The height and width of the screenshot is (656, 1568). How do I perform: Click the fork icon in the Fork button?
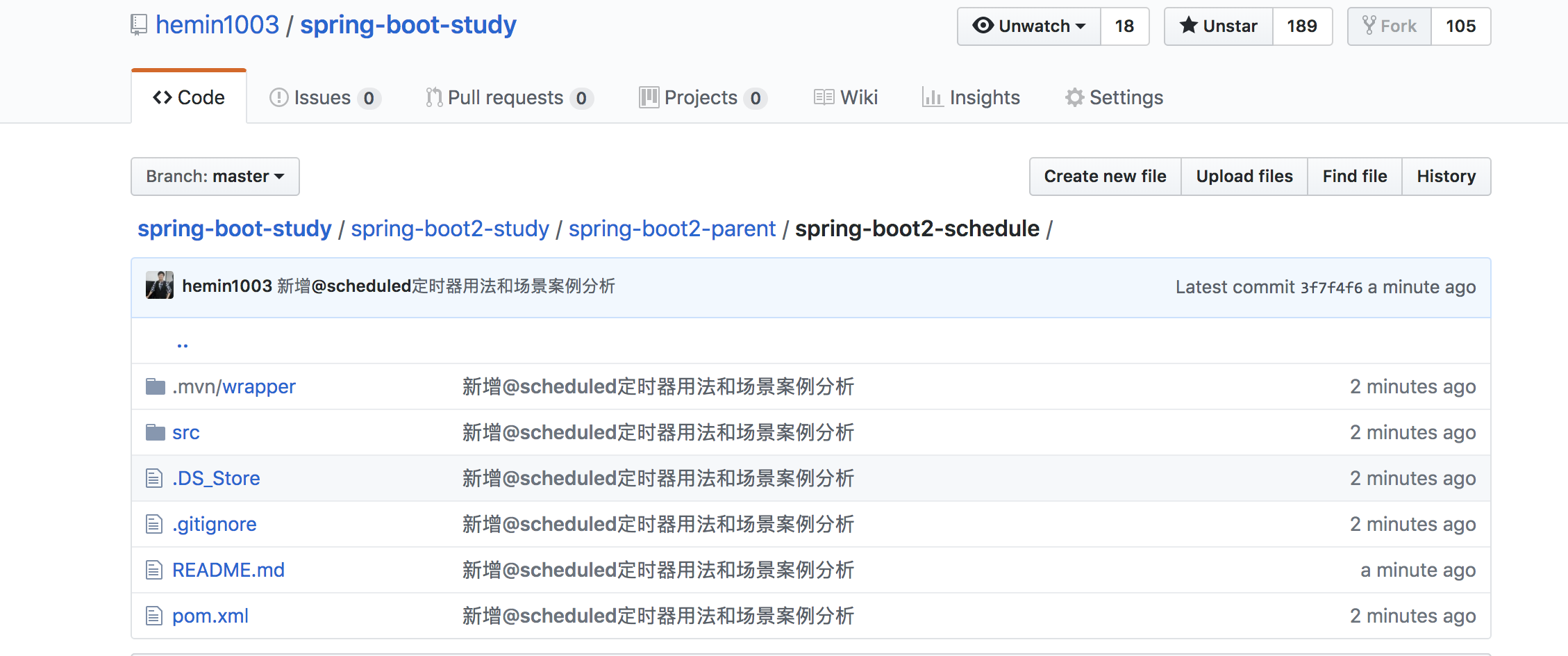1369,25
